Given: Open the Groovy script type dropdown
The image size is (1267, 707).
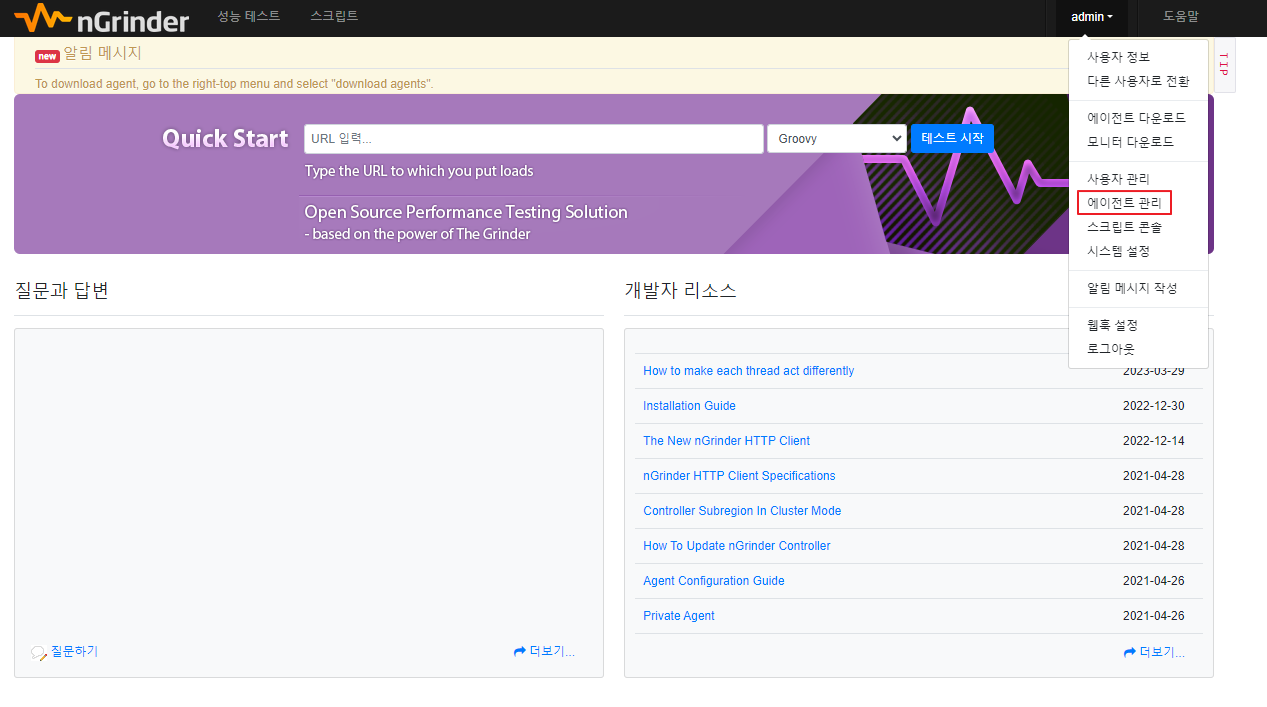Looking at the screenshot, I should (837, 139).
